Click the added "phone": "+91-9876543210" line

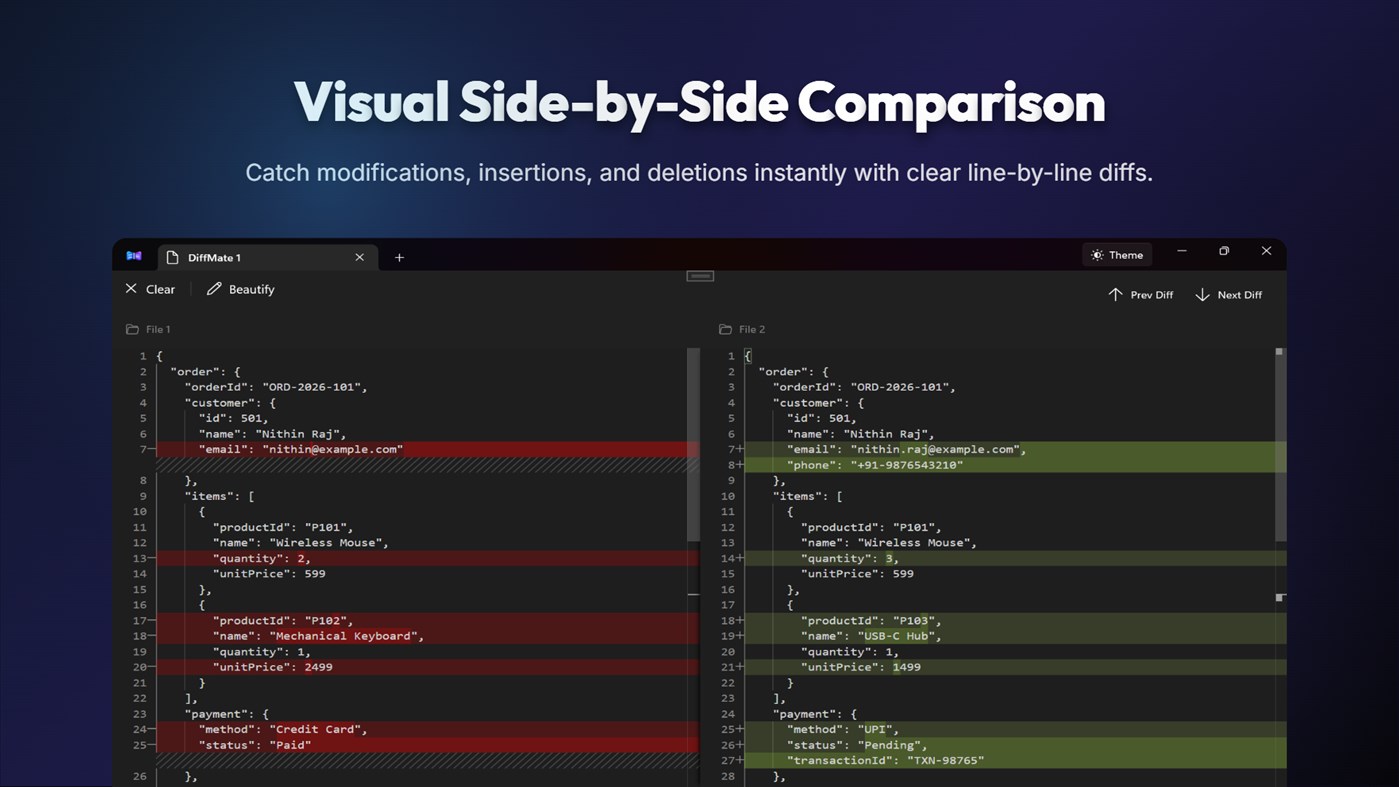1015,465
